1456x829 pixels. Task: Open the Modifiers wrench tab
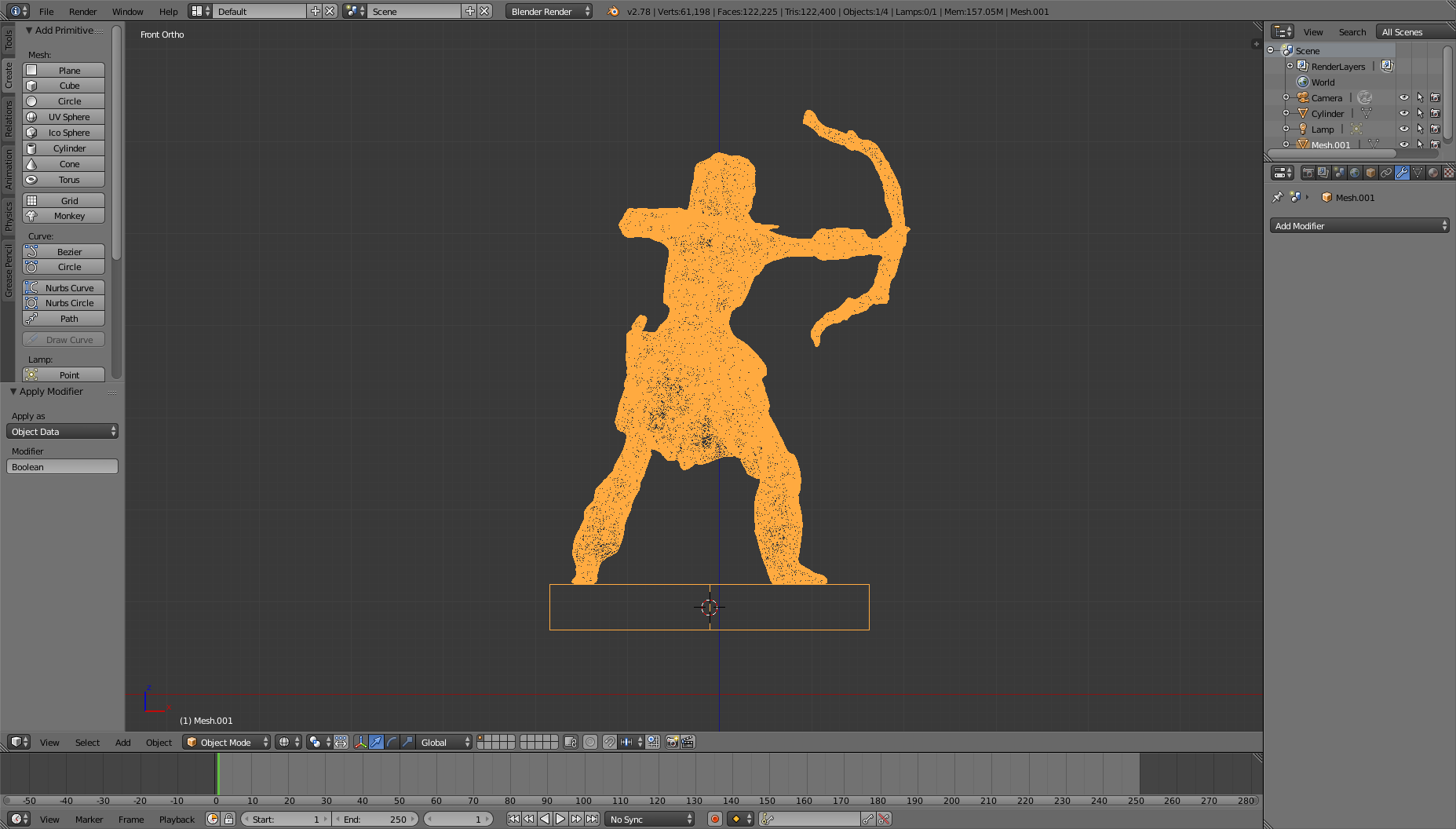pos(1402,173)
